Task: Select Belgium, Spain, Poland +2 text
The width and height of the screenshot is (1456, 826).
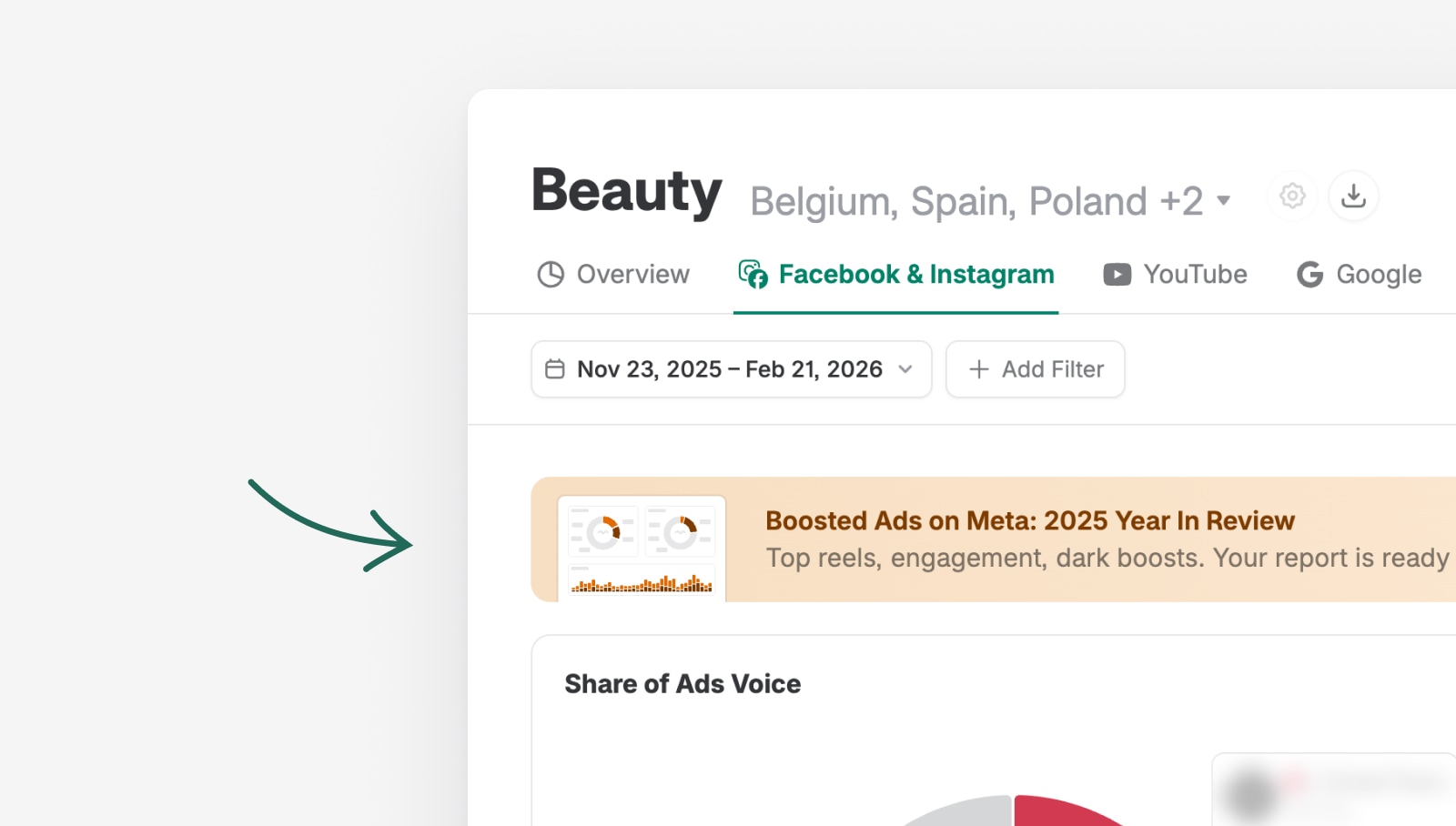Action: (976, 201)
